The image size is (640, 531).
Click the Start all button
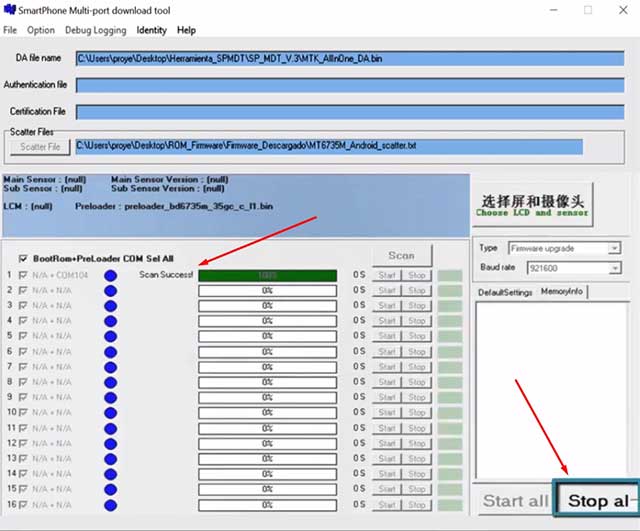[x=515, y=500]
